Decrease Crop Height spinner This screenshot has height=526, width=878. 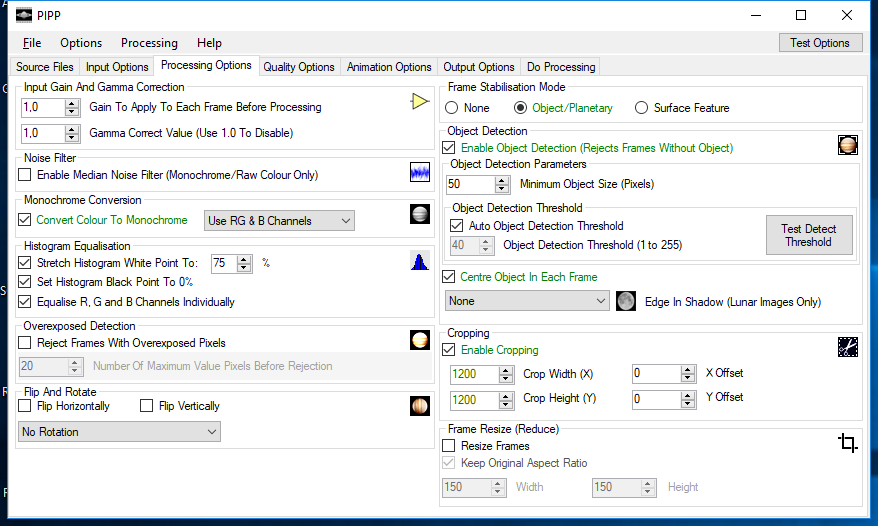506,404
